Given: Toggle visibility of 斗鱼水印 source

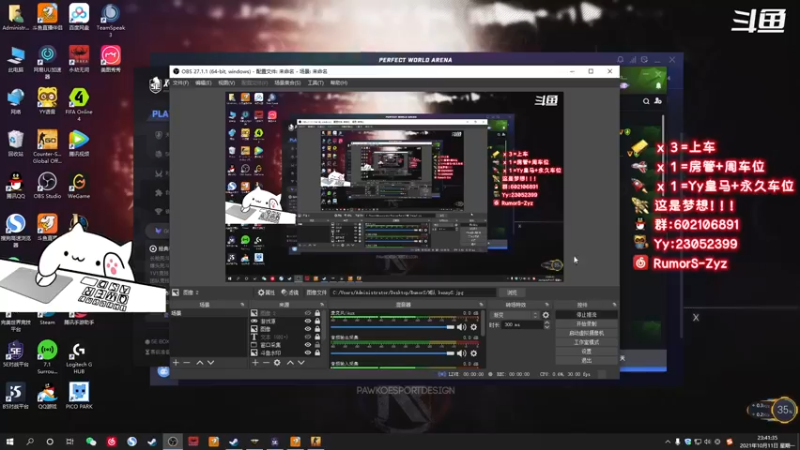Looking at the screenshot, I should point(308,353).
